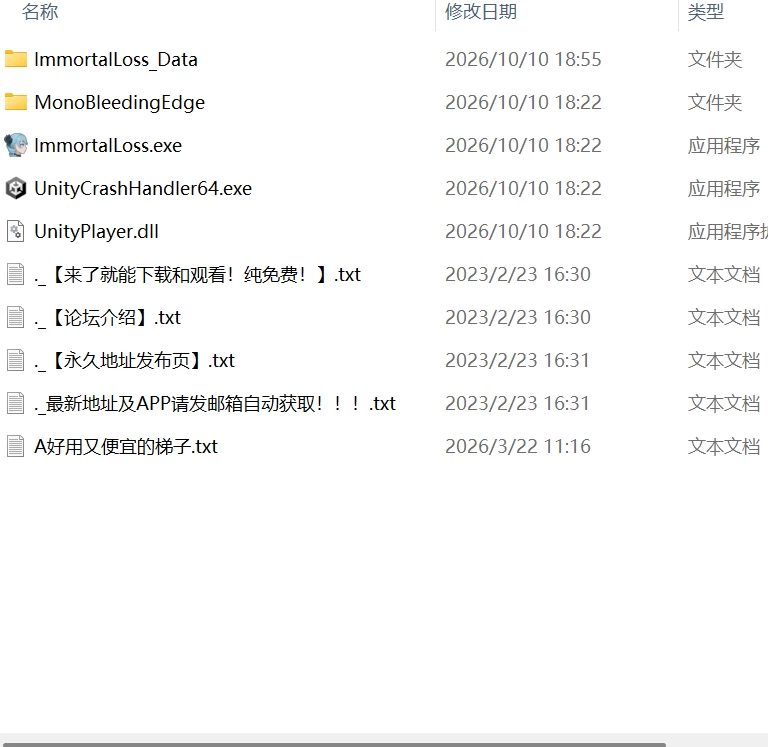Click date 2026/10/10 18:55 of ImmortalLoss_Data
Screen dimensions: 768x747
tap(523, 60)
